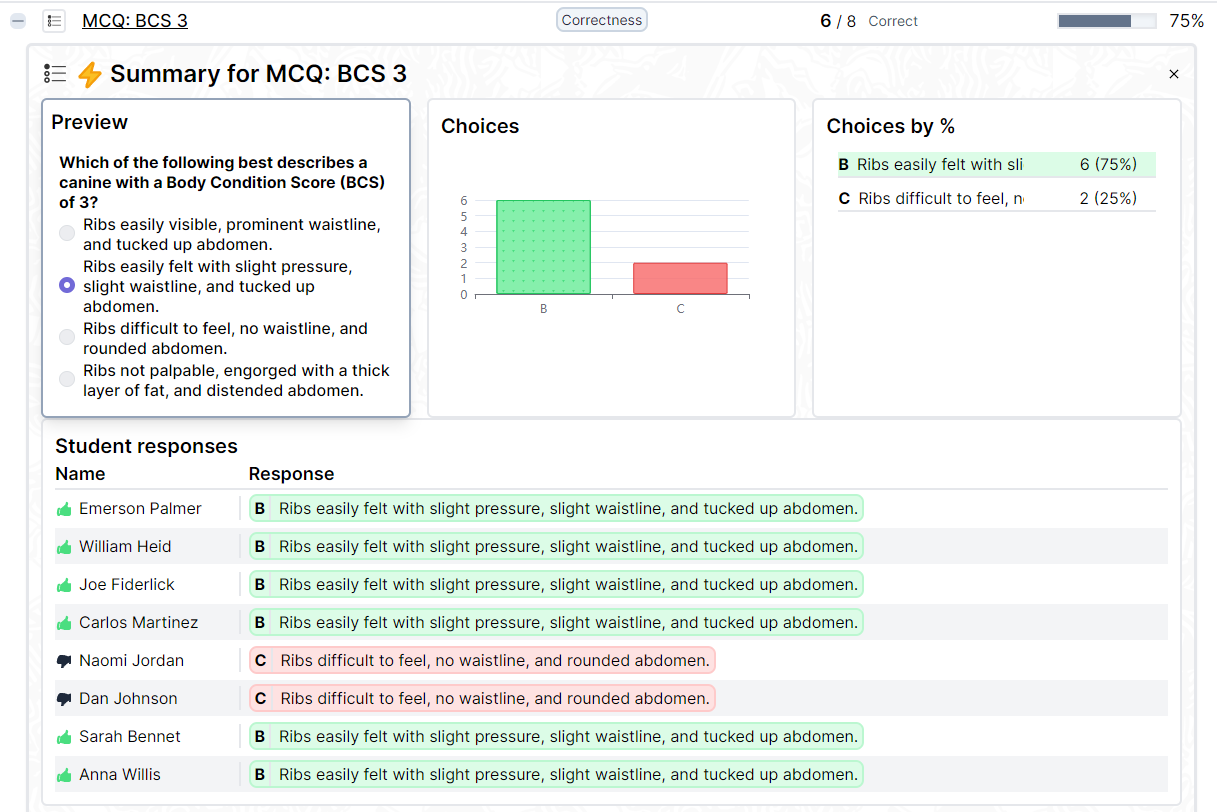Click the list icon next to Summary heading
Screen dimensions: 1217x812
pos(55,74)
